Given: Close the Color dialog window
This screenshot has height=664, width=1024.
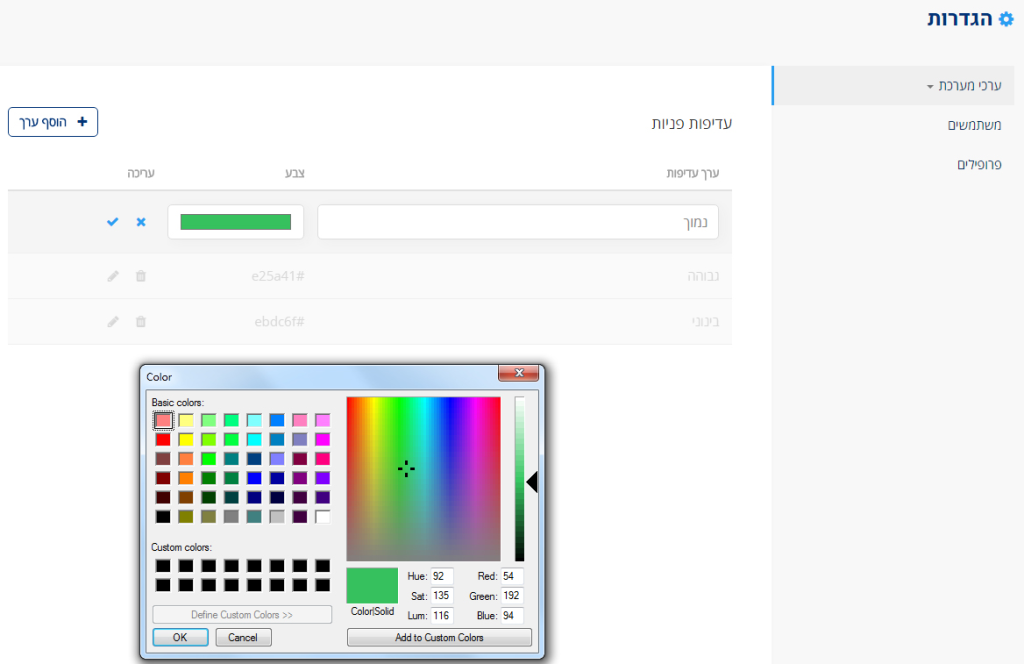Looking at the screenshot, I should (x=519, y=373).
